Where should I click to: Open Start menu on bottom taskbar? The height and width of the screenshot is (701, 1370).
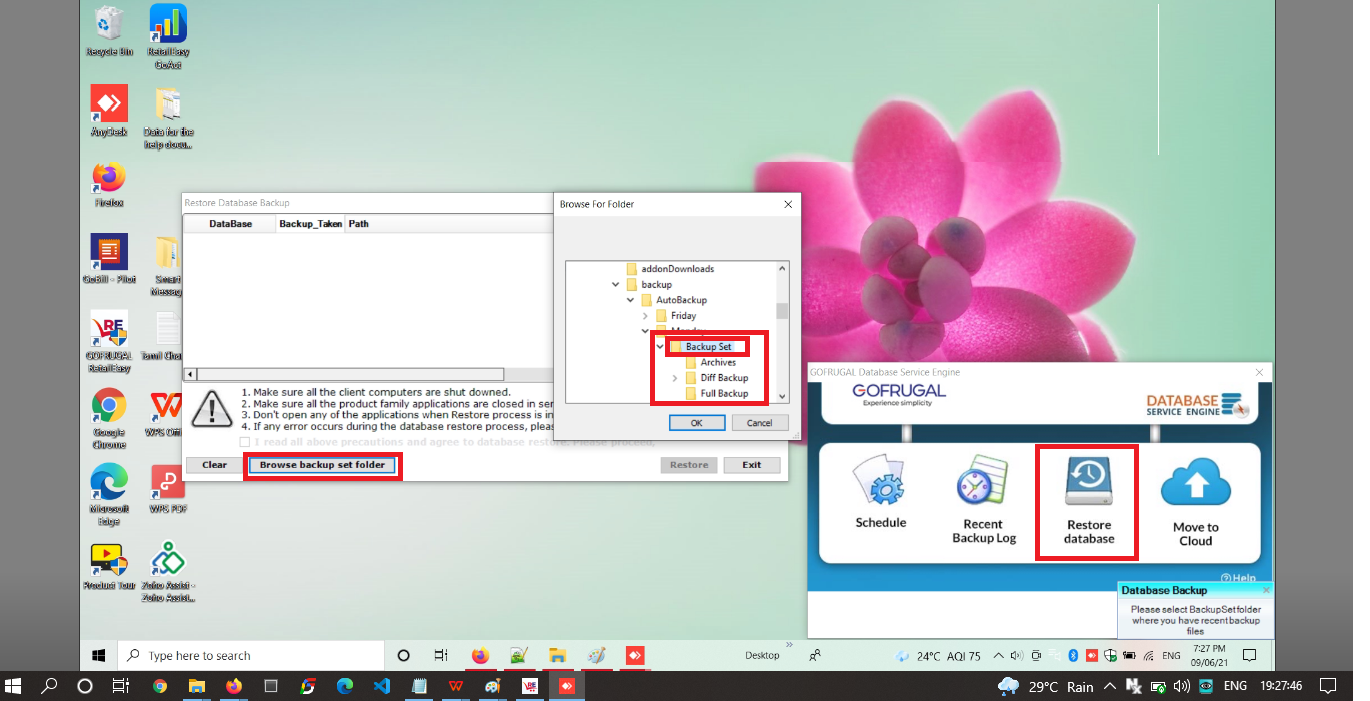pyautogui.click(x=14, y=687)
